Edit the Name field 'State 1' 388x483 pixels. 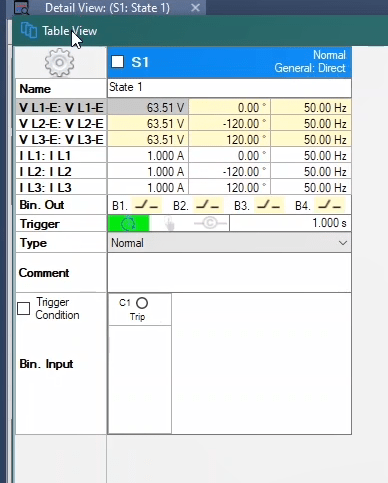tap(229, 88)
